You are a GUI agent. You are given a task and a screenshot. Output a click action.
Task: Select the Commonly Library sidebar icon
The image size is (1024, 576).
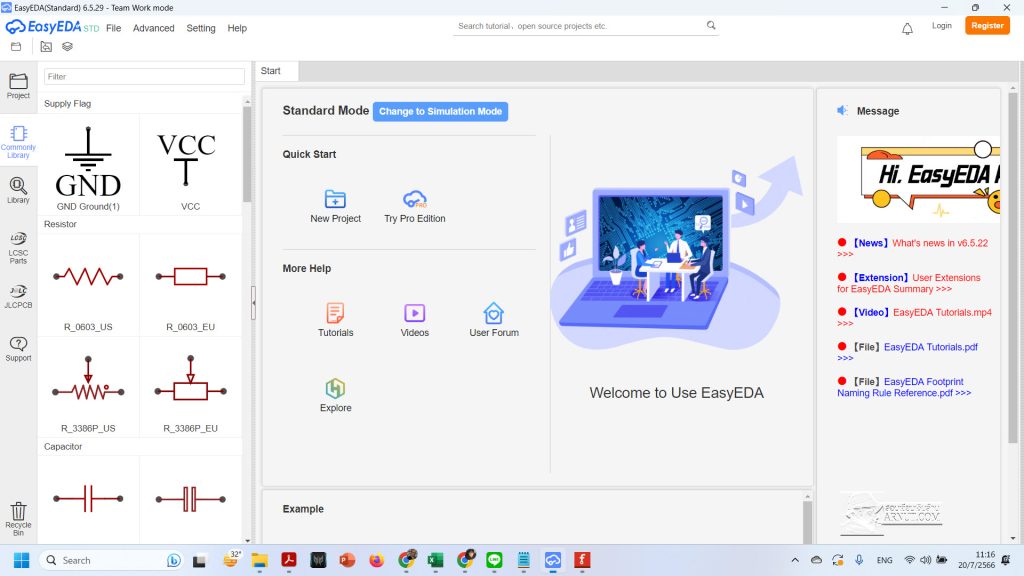point(18,141)
